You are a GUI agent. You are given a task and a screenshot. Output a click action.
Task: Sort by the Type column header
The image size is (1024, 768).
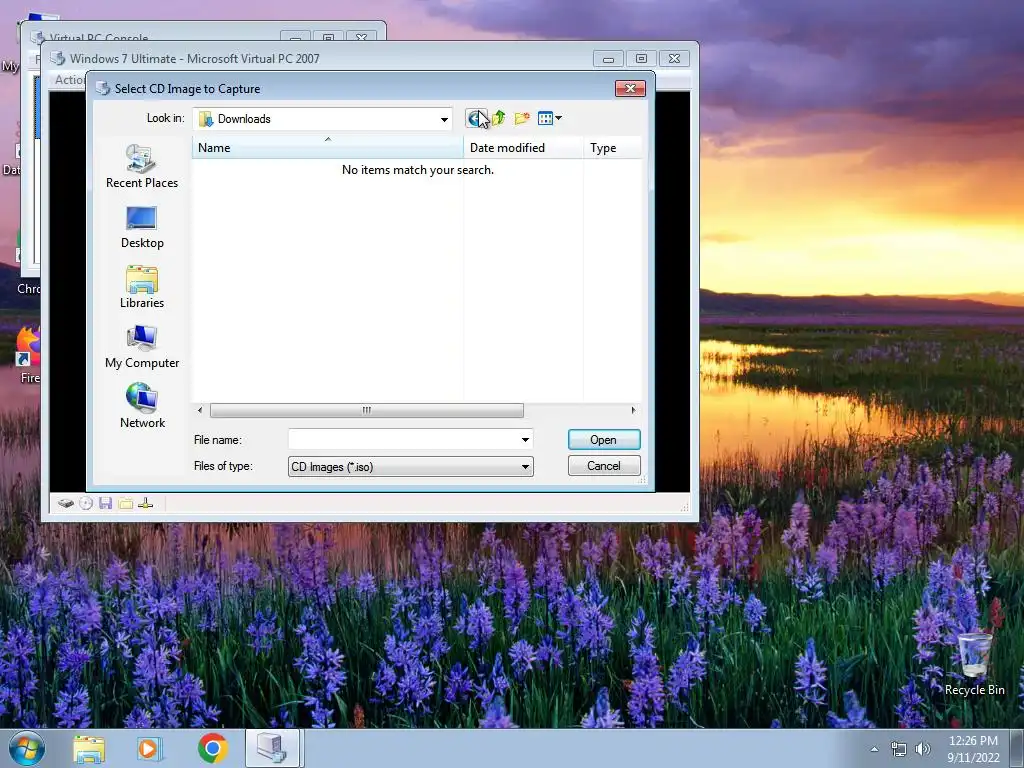tap(613, 148)
